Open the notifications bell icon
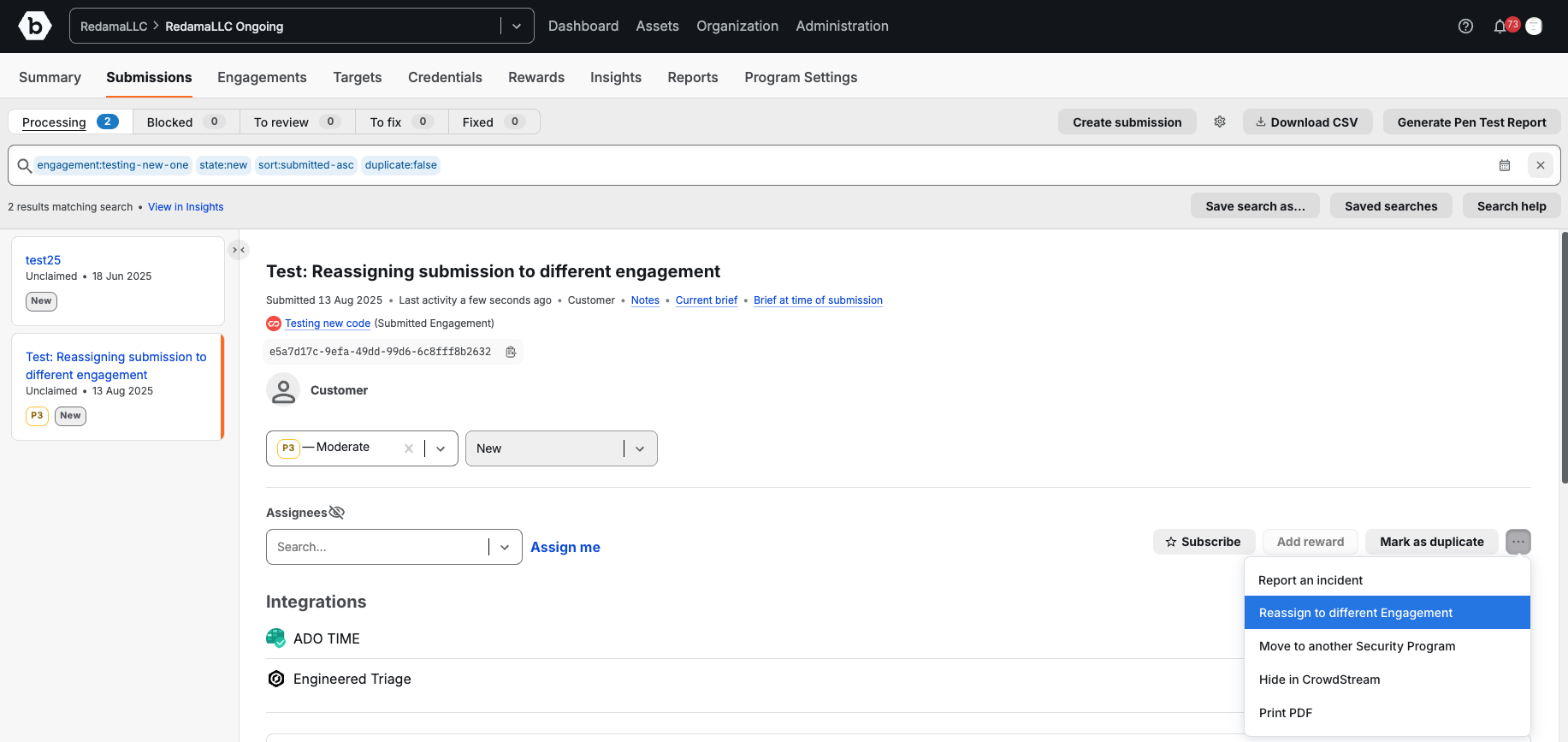 [1500, 27]
